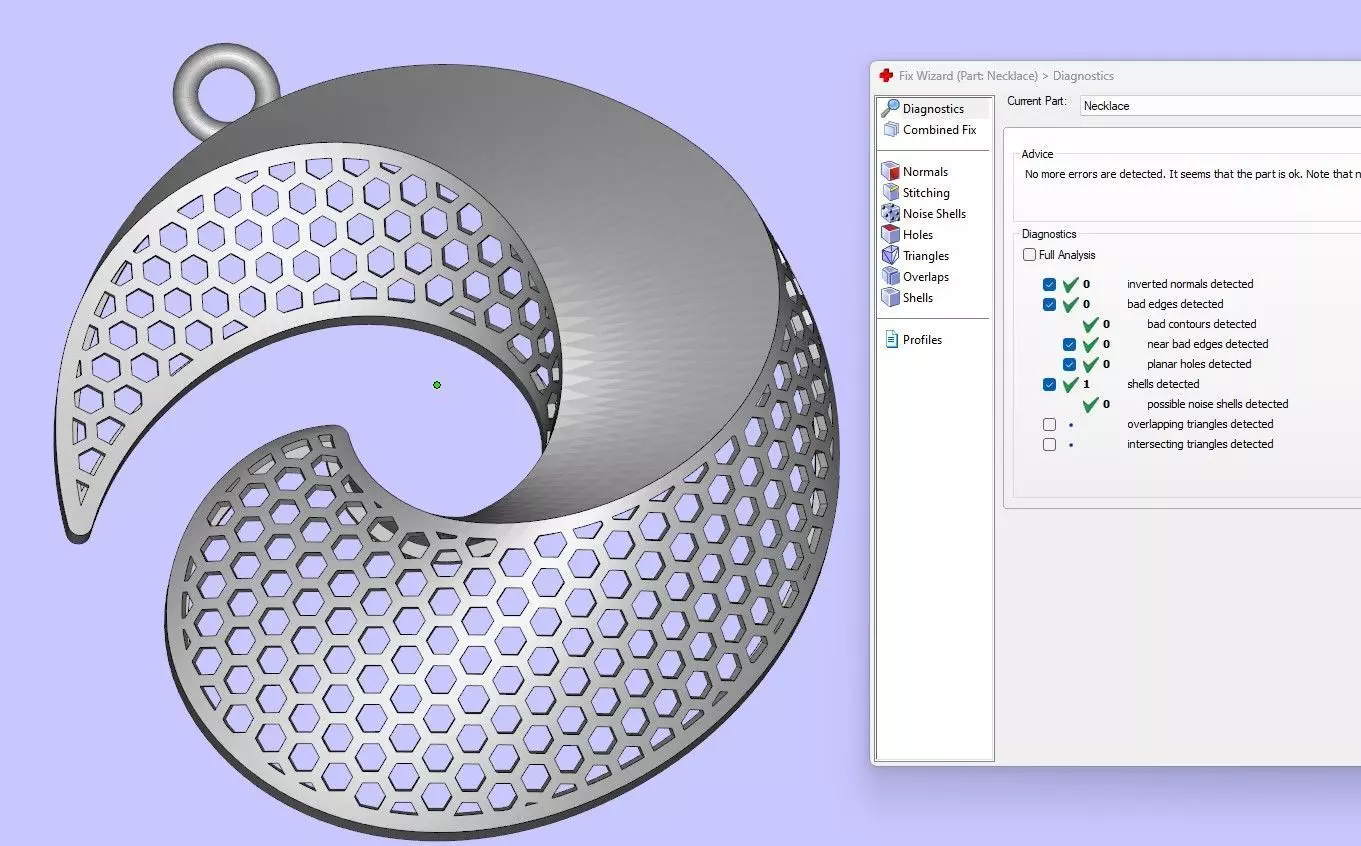Screen dimensions: 1361x846
Task: Click the 'Current Part:' label
Action: [1037, 102]
